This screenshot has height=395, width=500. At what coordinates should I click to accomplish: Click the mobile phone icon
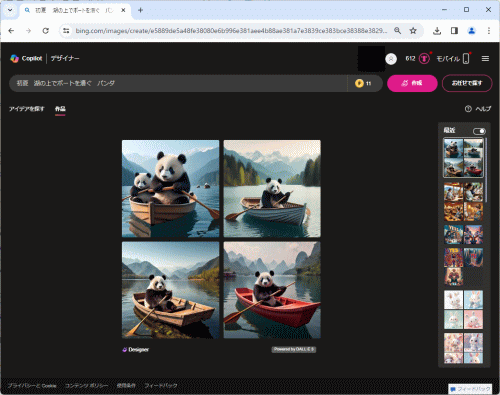(x=466, y=59)
